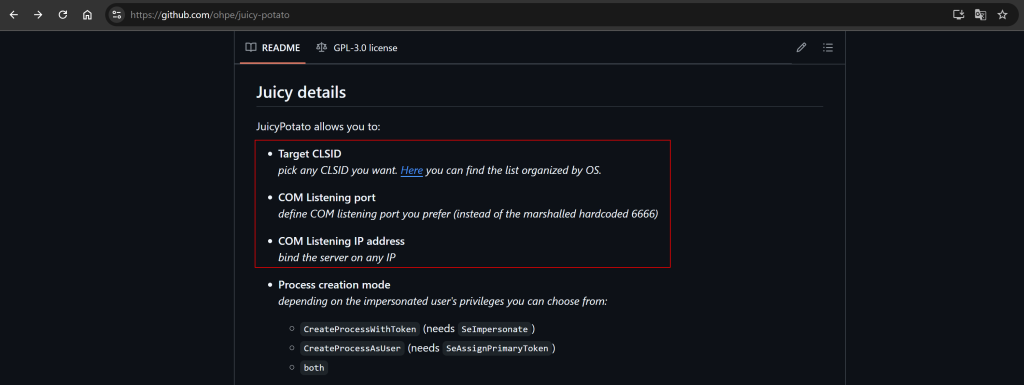This screenshot has width=1024, height=385.
Task: Reload the juicy-potato GitHub page
Action: tap(63, 14)
